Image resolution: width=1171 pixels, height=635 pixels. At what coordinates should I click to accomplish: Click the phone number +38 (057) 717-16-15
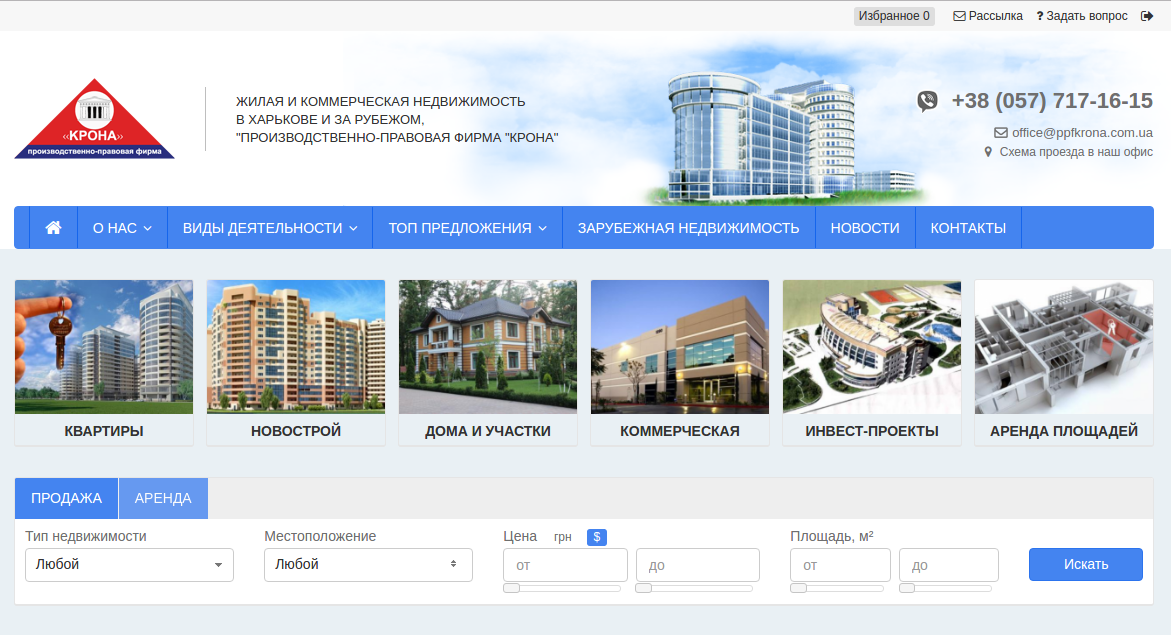[x=1052, y=101]
